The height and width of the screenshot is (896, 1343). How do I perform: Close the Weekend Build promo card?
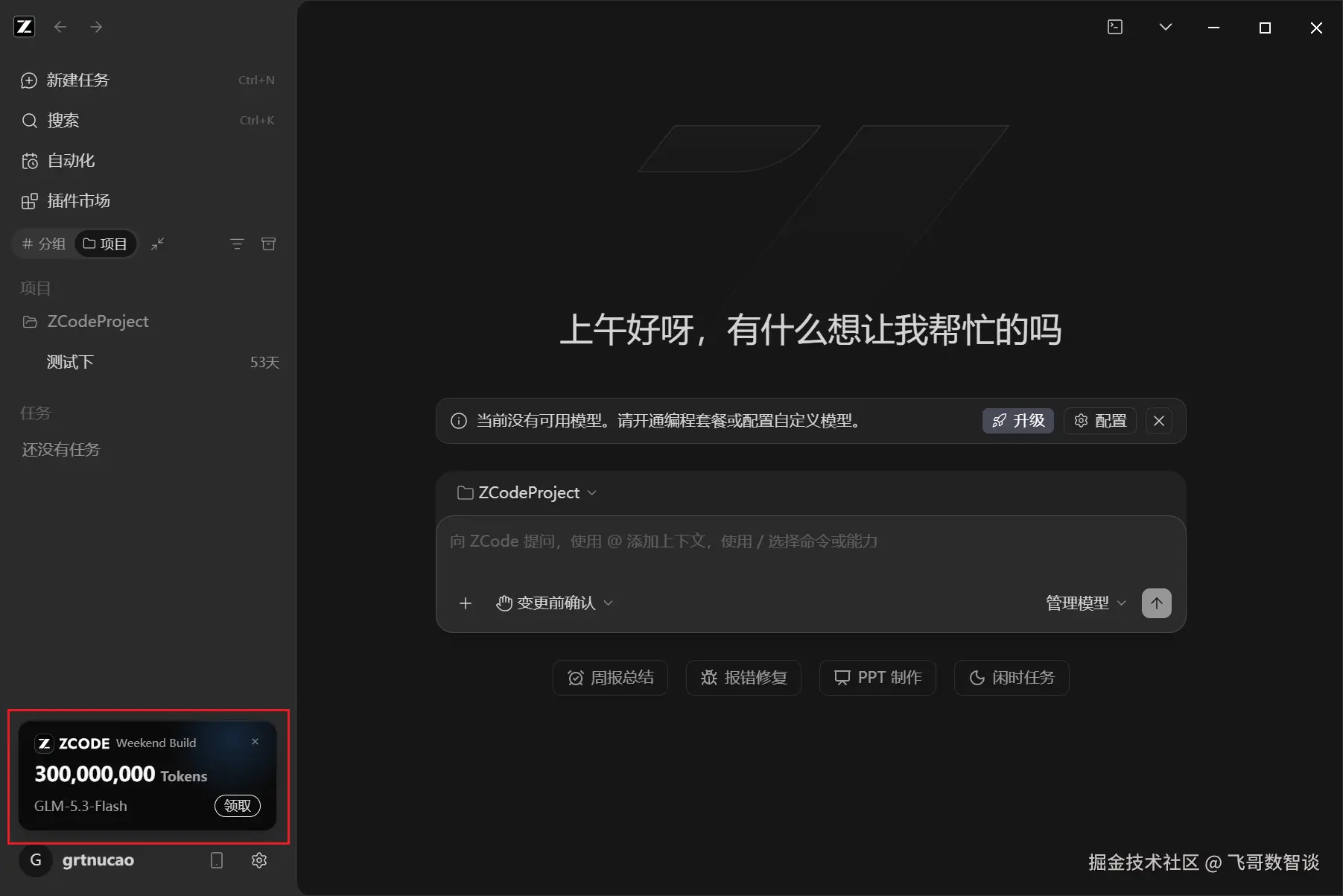pos(255,741)
